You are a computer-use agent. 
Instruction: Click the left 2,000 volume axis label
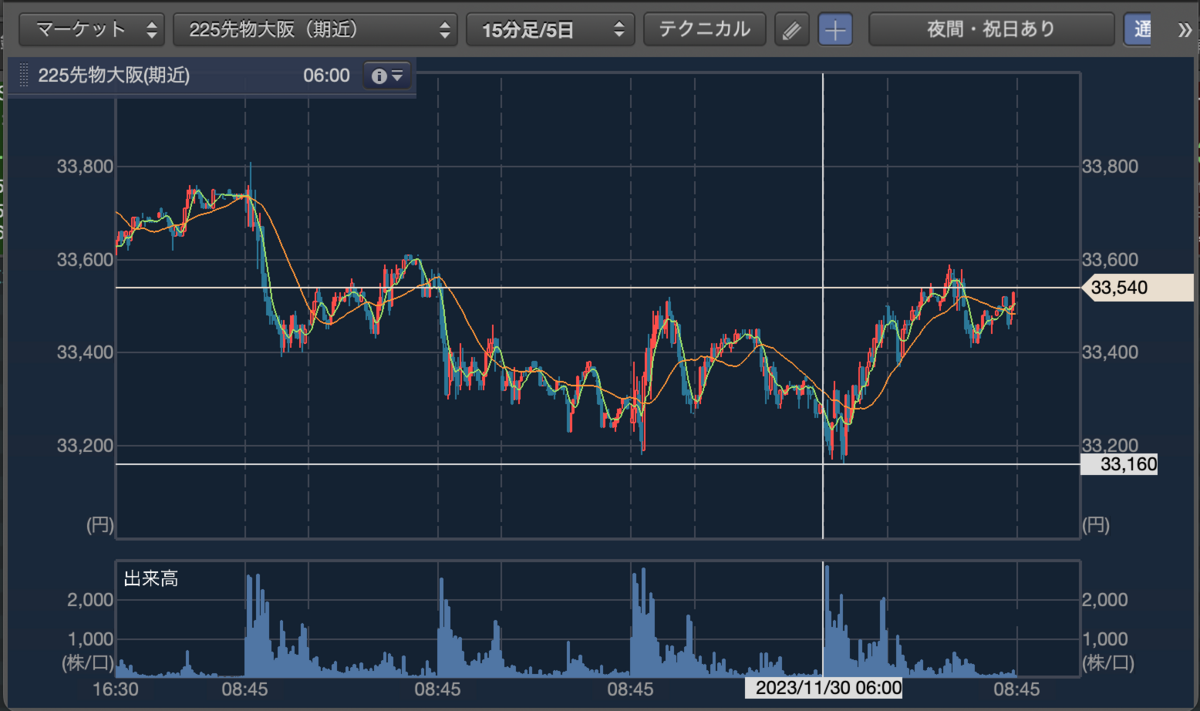(x=90, y=600)
